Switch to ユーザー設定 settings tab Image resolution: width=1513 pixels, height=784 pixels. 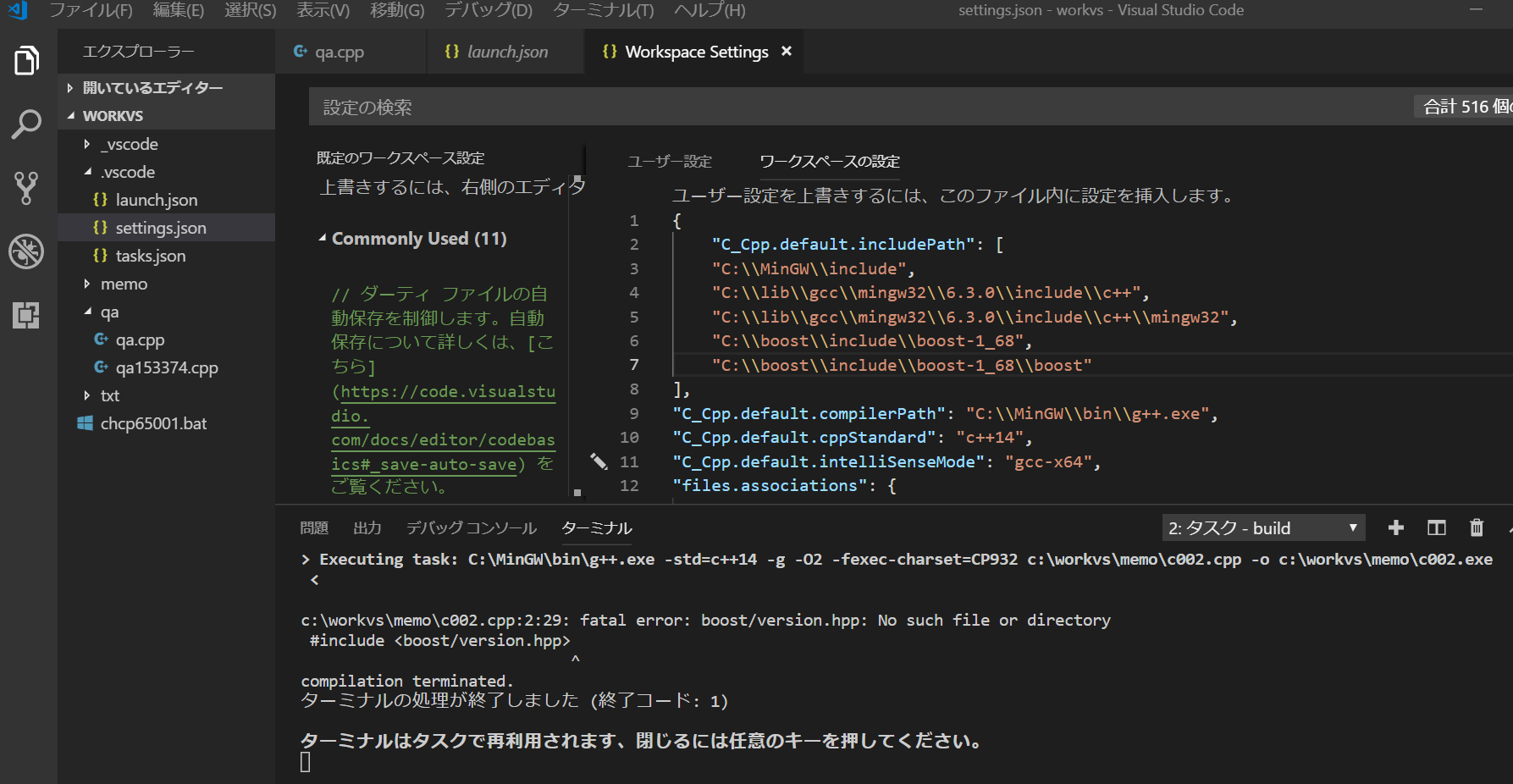669,162
